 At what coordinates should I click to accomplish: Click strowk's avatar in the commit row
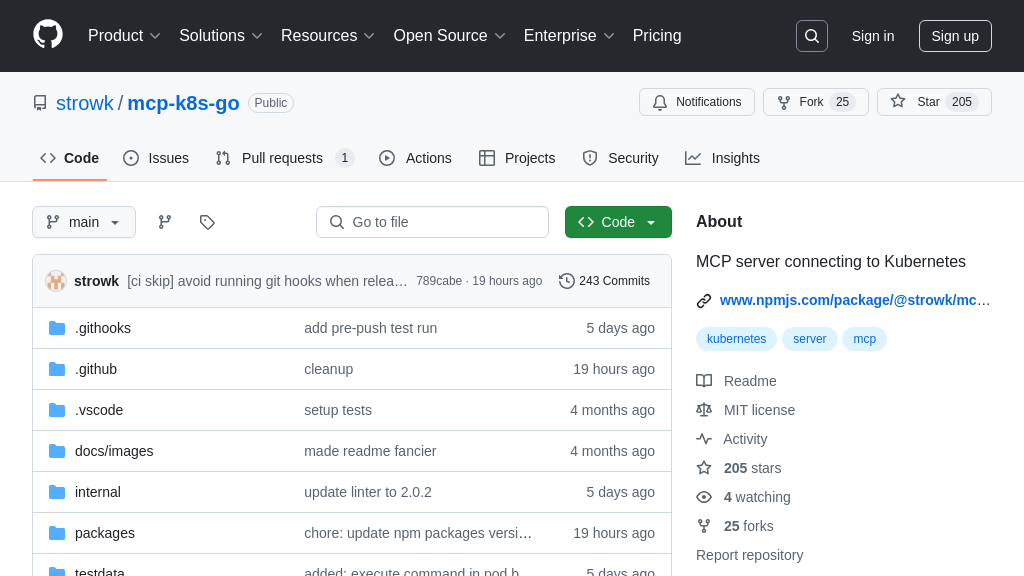click(x=56, y=281)
